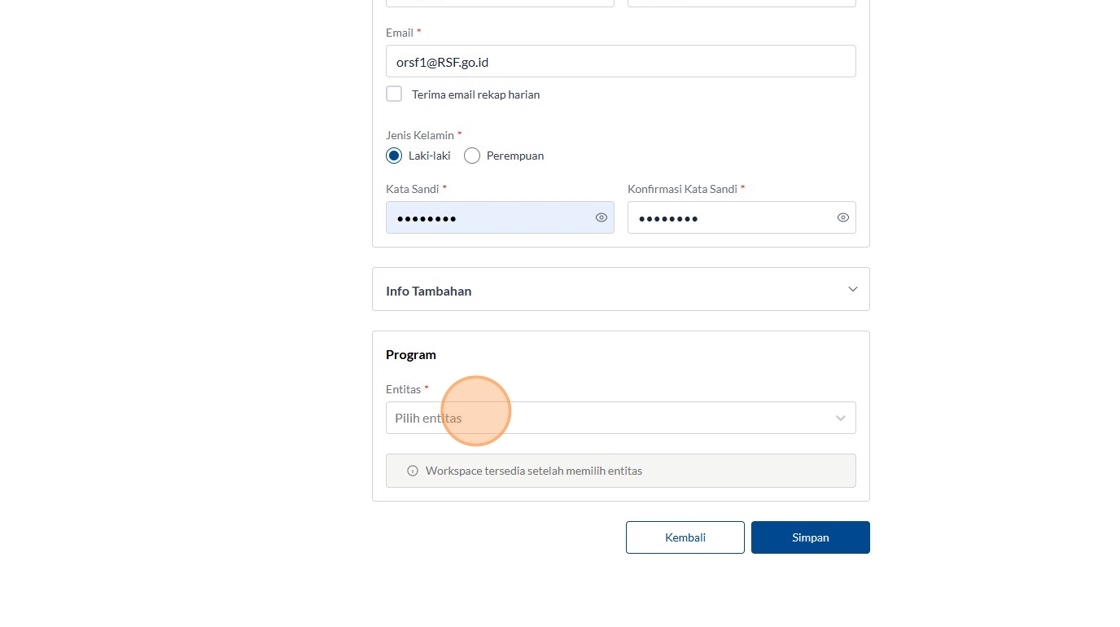Click the Program section heading
The image size is (1120, 627).
point(411,354)
